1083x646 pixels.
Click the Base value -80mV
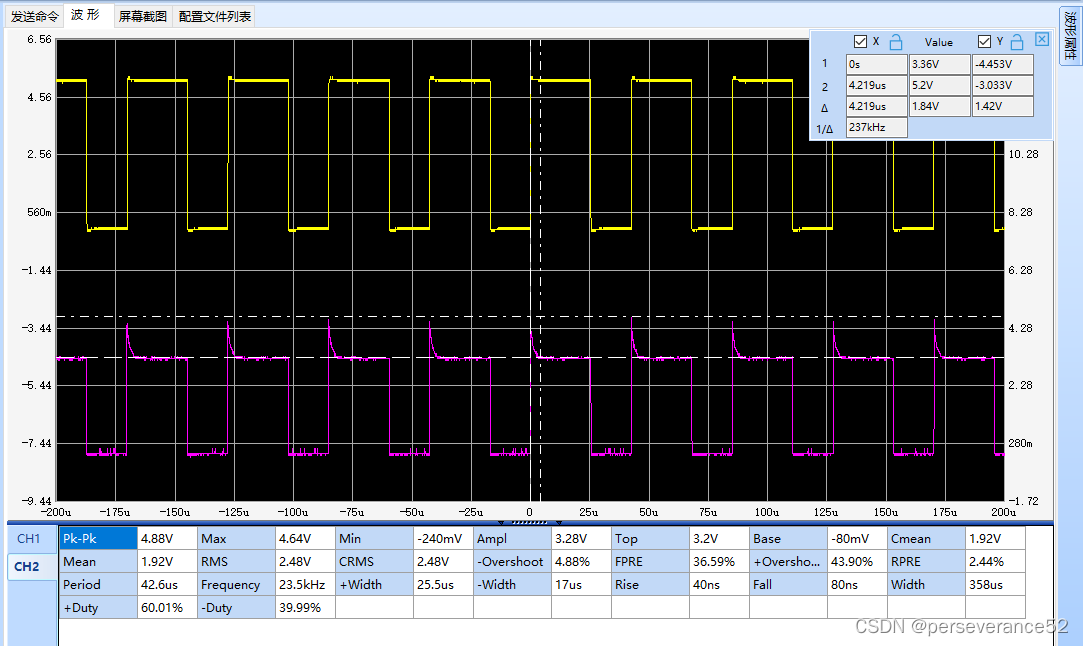coord(857,538)
